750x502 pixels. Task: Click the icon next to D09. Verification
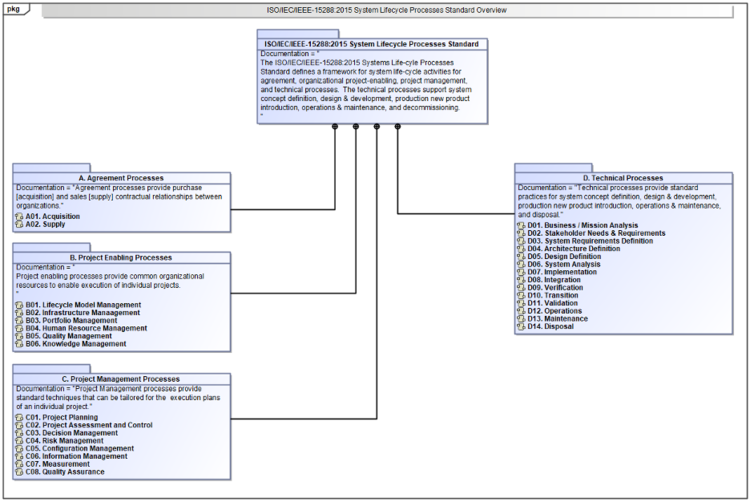click(x=521, y=288)
